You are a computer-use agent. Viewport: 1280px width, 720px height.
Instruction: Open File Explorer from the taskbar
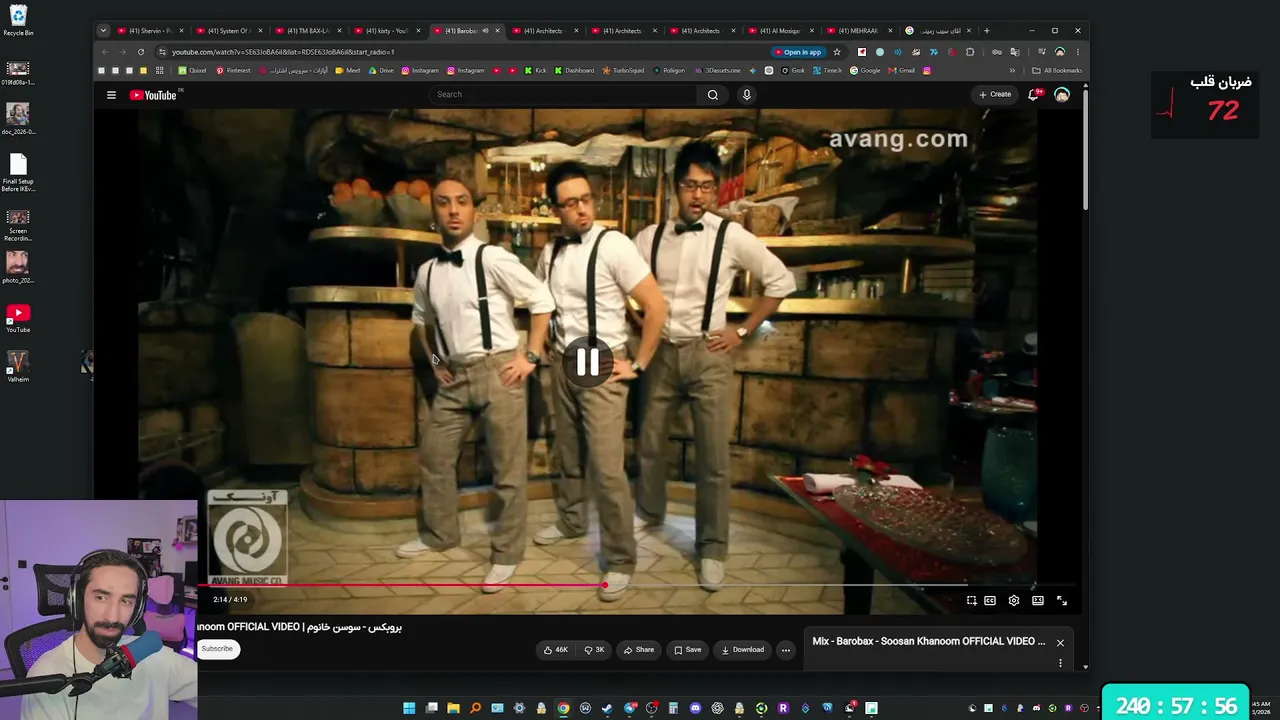453,708
